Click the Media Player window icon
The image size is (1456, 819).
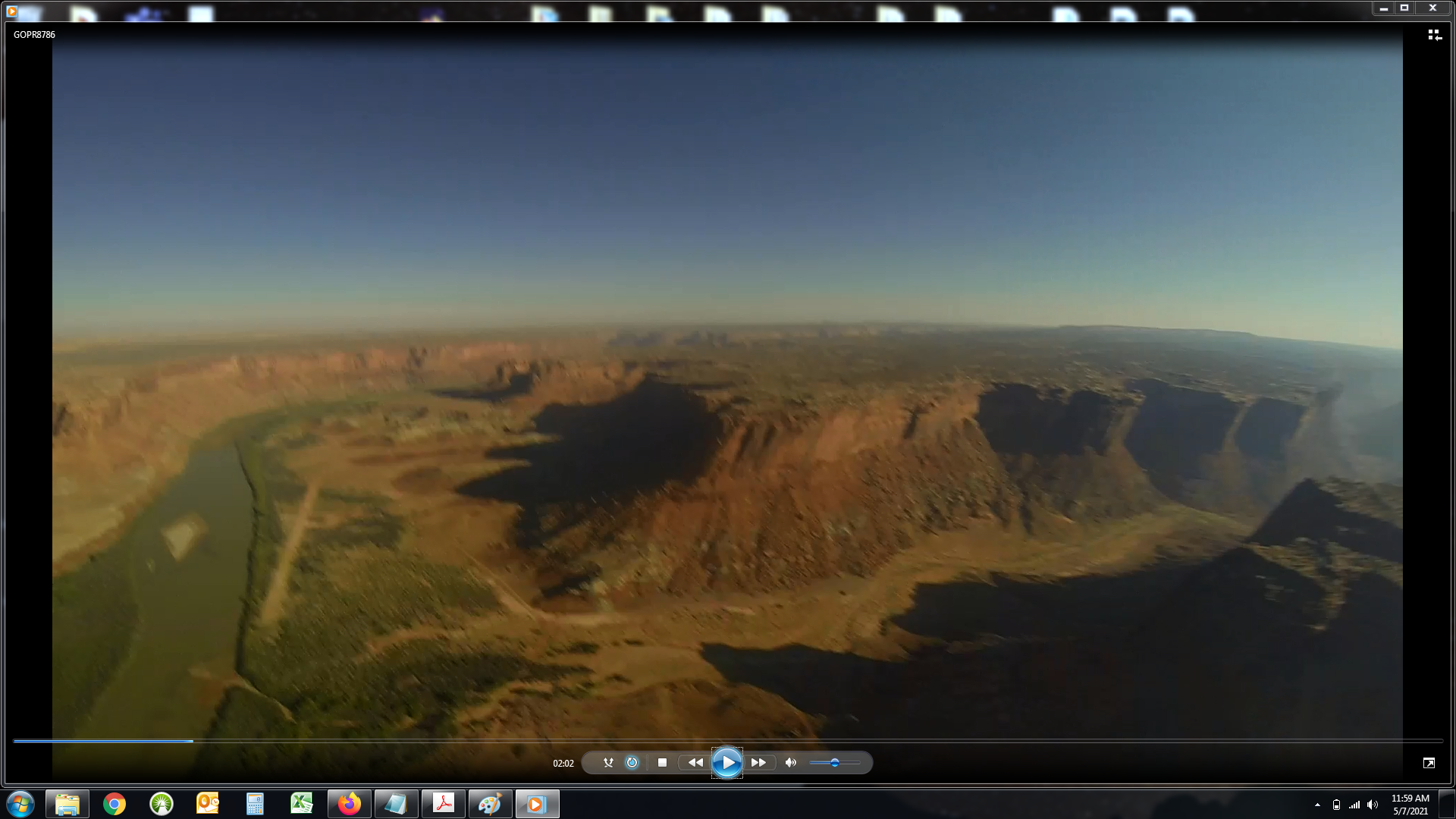point(11,11)
